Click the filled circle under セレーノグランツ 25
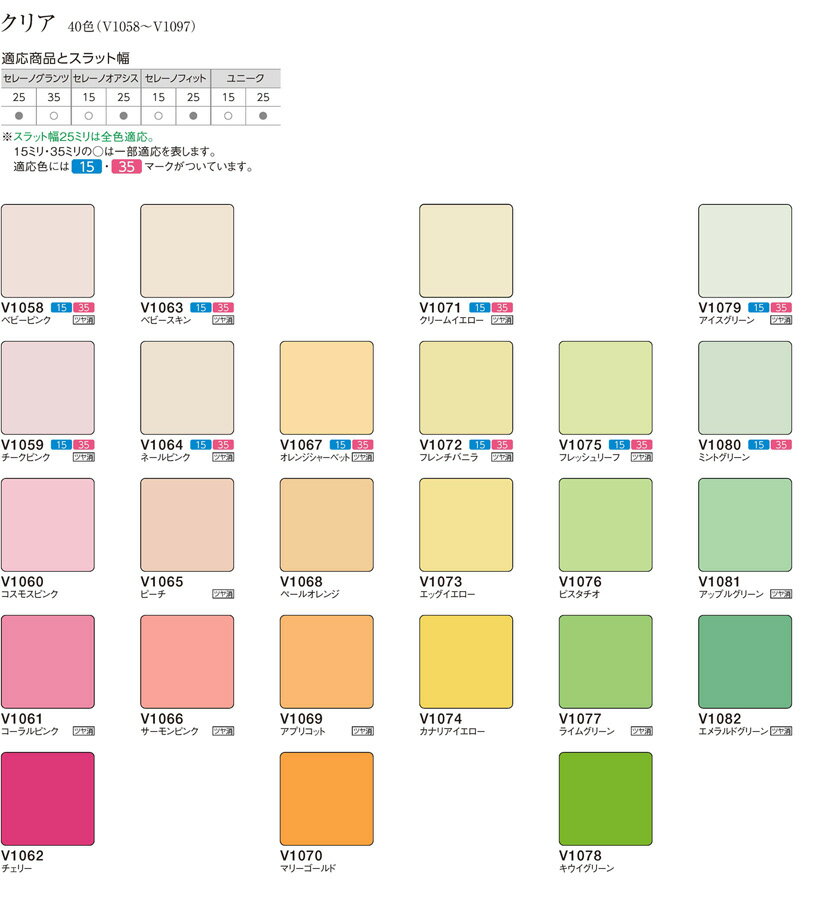Viewport: 840px width, 920px height. [x=19, y=116]
